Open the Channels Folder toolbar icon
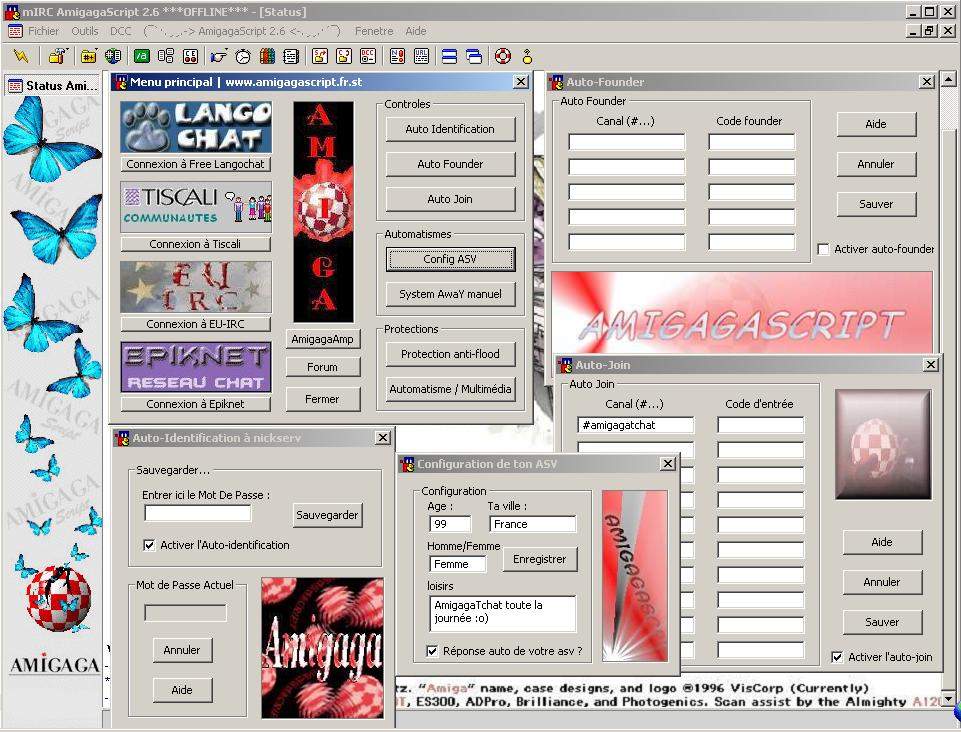 coord(88,57)
